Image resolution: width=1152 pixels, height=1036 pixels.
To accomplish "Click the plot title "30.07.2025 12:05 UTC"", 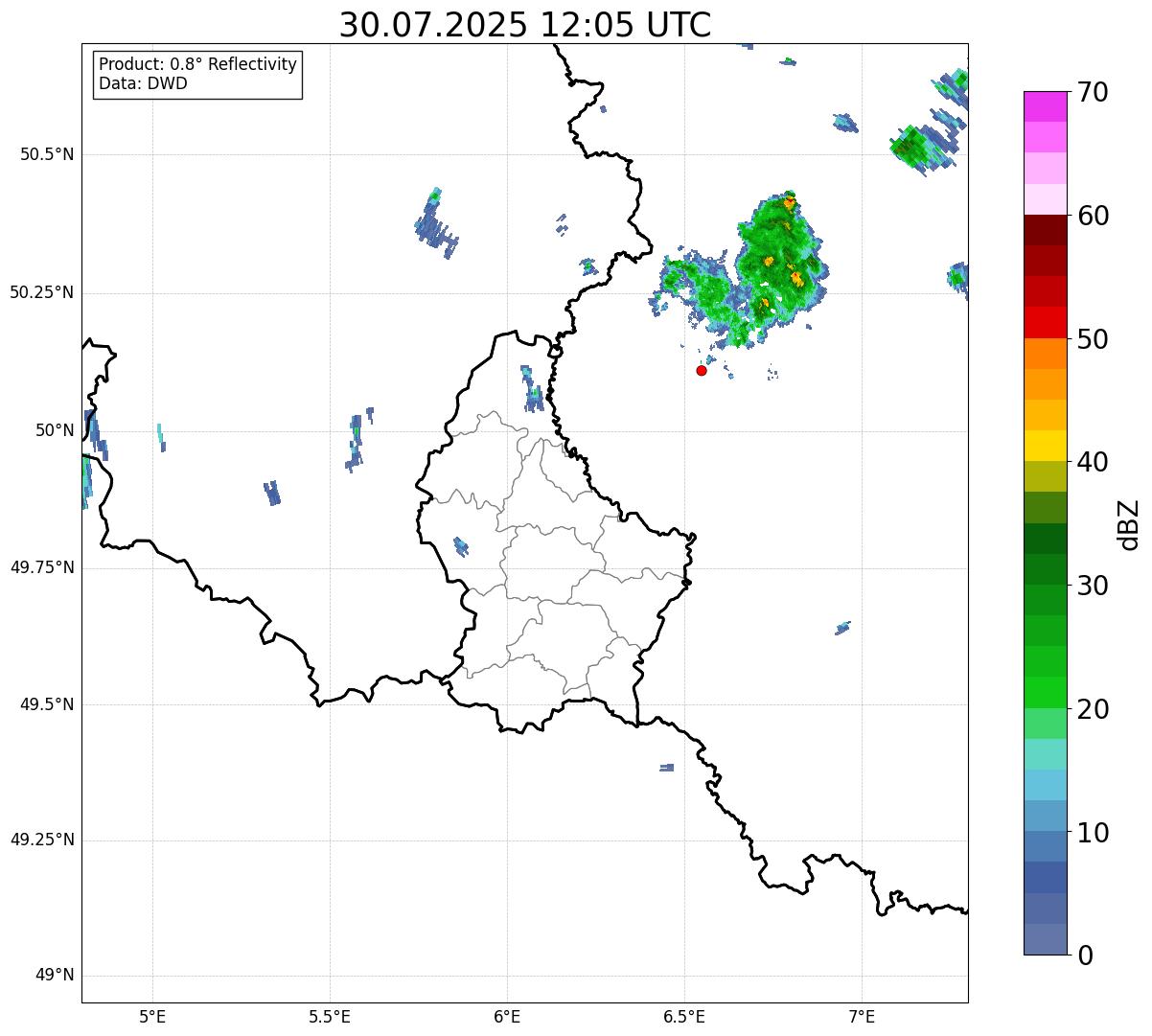I will point(525,25).
